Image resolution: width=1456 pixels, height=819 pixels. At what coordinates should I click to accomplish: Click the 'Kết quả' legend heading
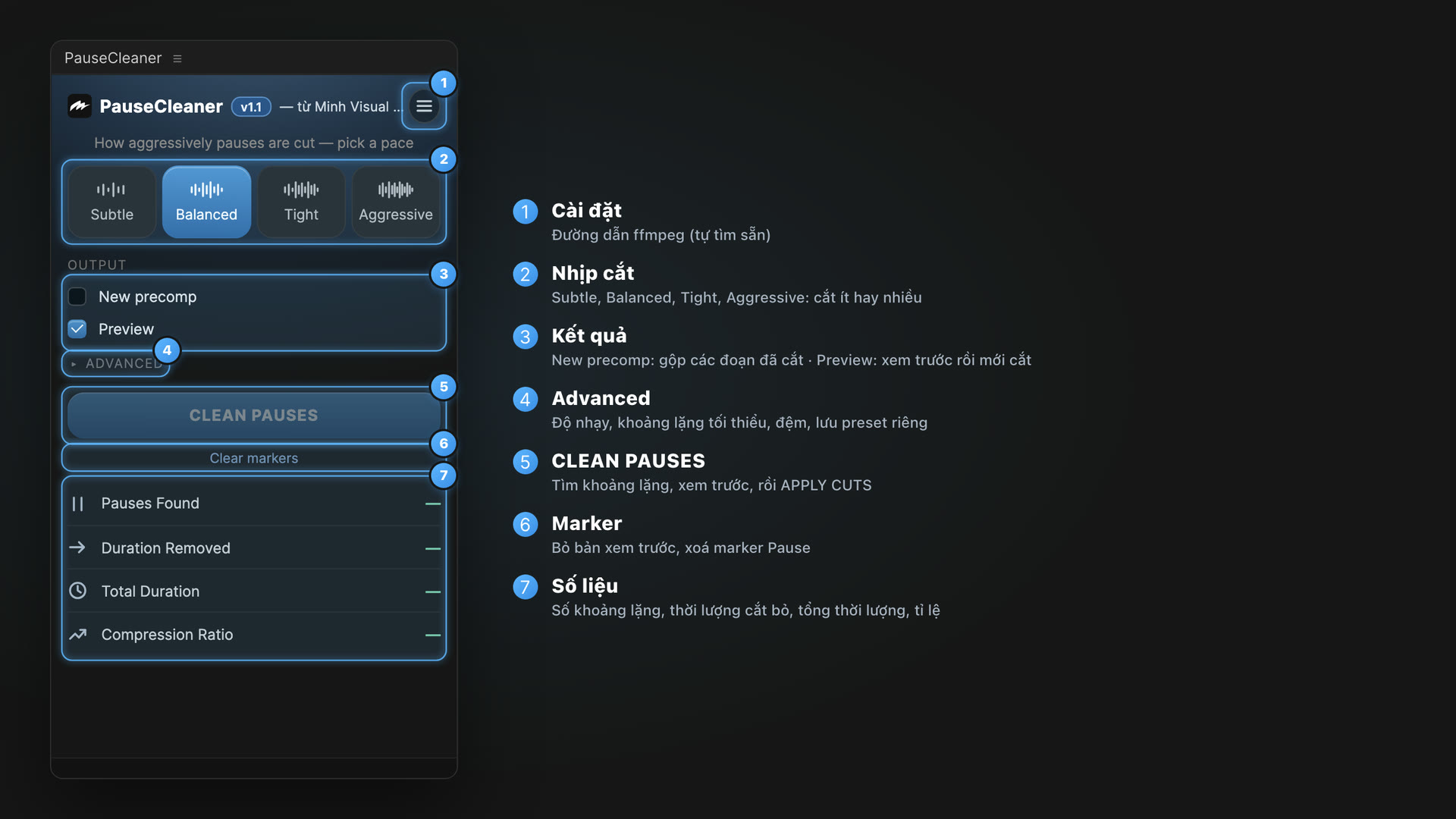tap(589, 335)
